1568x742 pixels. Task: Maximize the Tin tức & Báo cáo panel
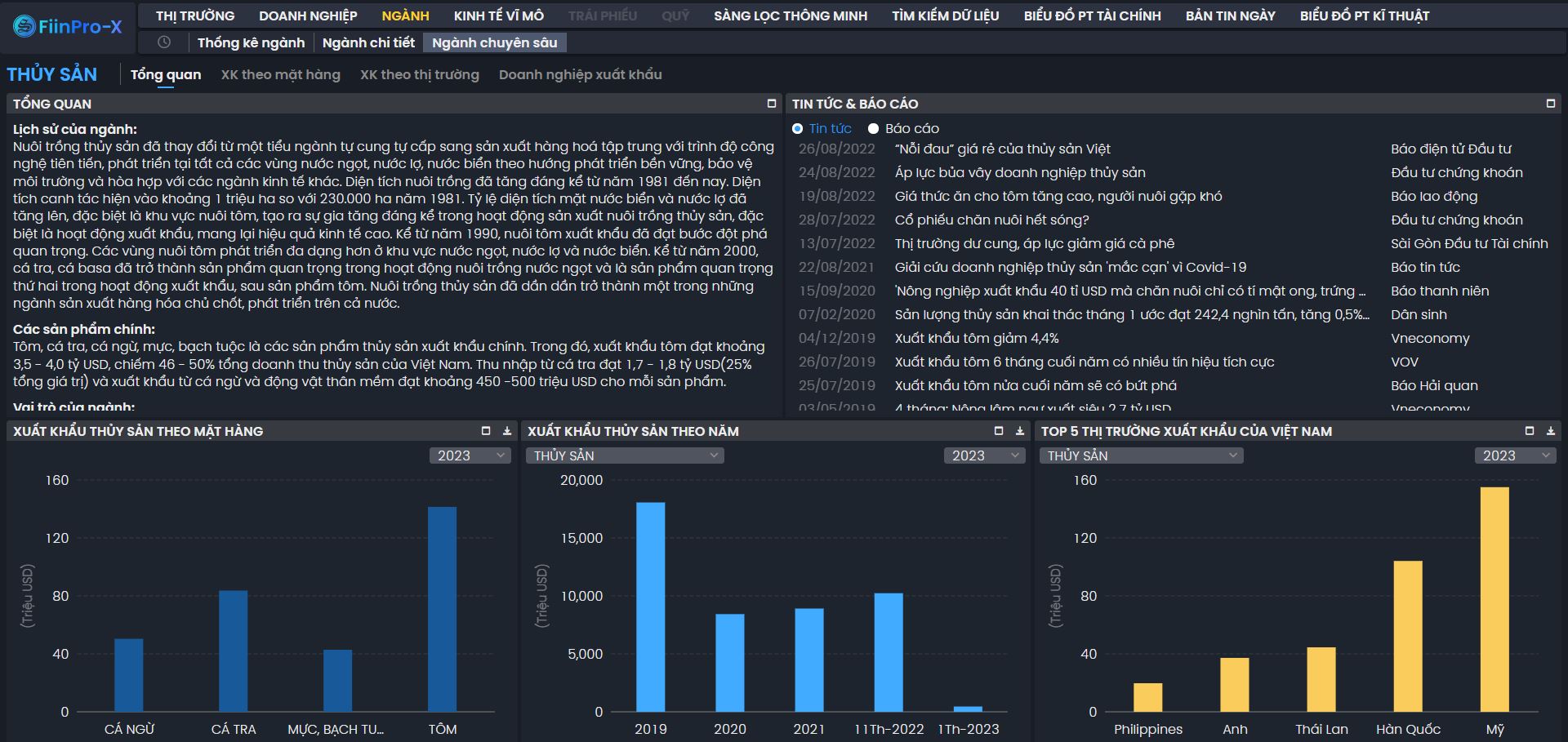click(x=1550, y=104)
